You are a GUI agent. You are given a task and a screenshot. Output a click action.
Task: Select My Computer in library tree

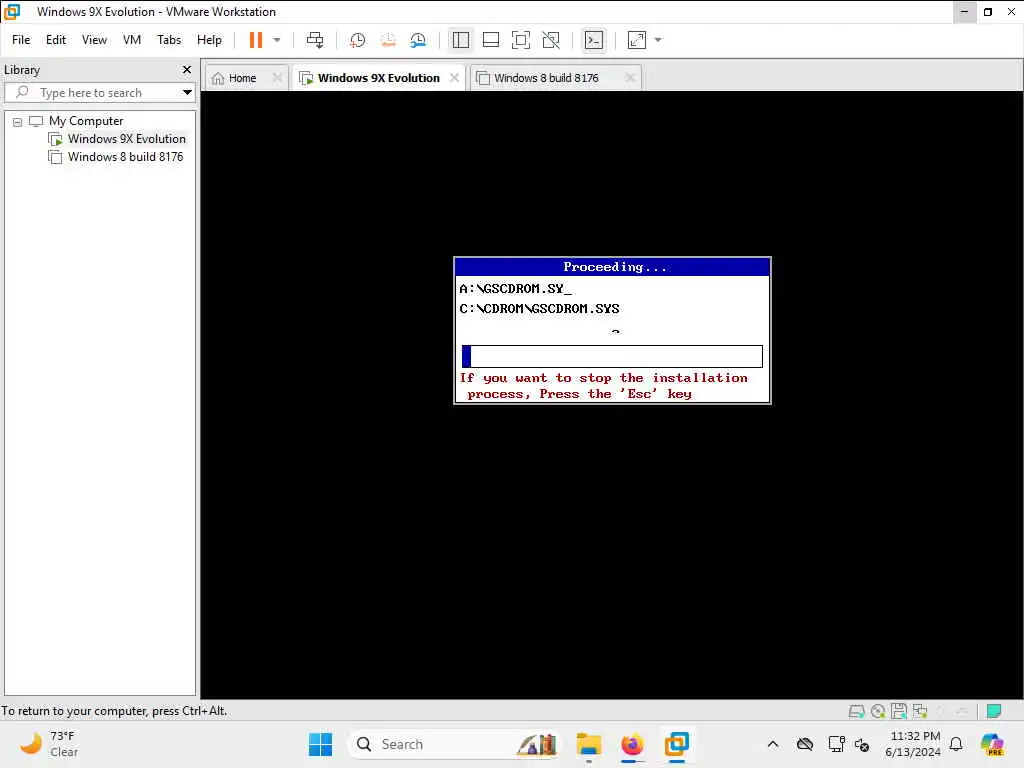pos(86,121)
